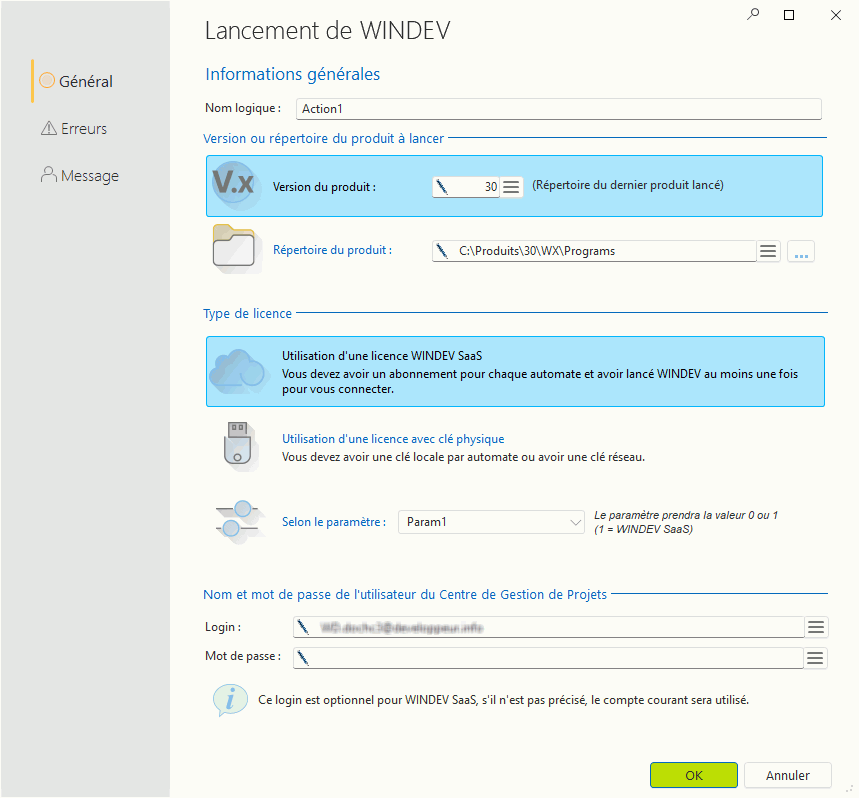This screenshot has width=860, height=798.
Task: Browse for product directory with ellipsis button
Action: point(801,251)
